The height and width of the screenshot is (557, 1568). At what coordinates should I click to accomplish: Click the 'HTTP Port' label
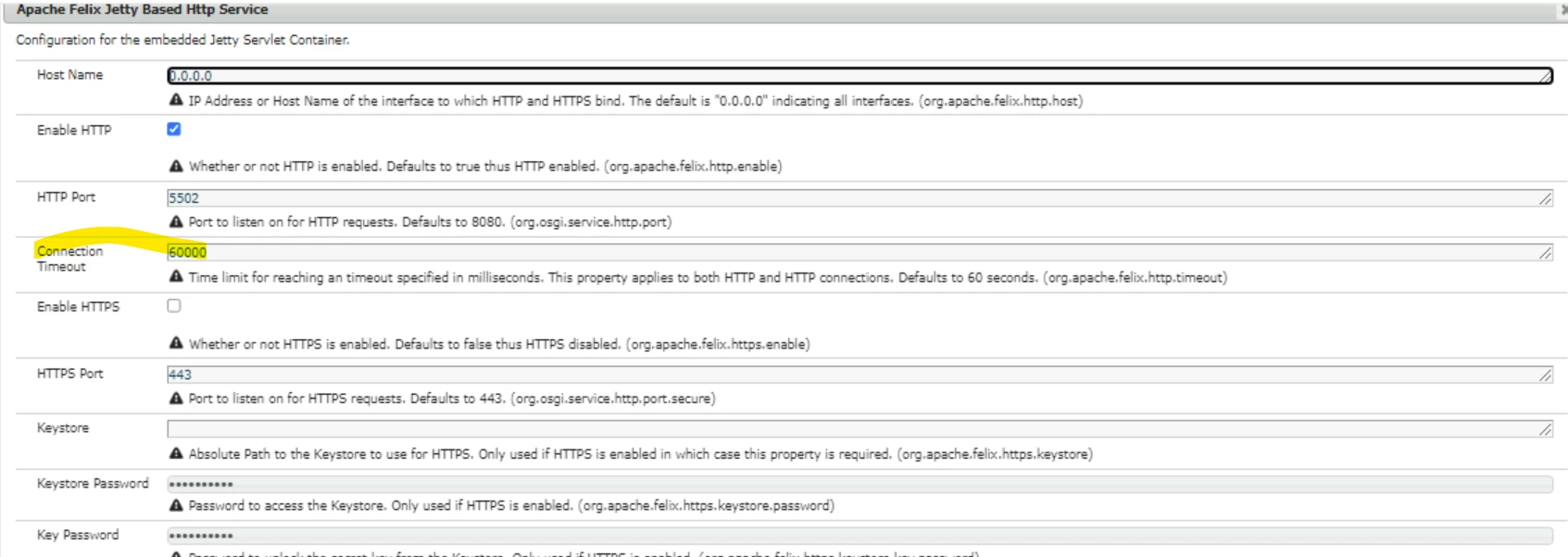66,197
